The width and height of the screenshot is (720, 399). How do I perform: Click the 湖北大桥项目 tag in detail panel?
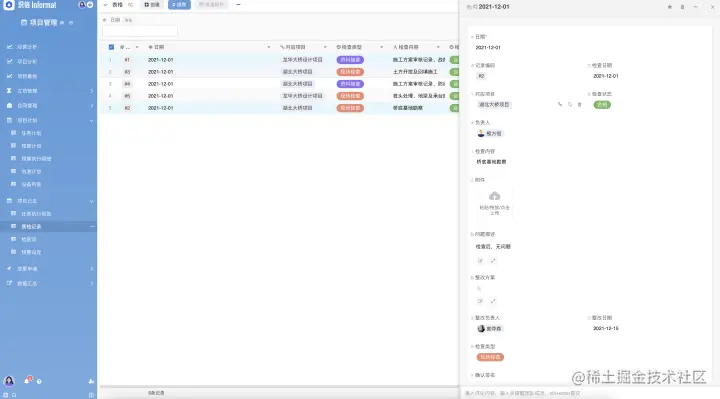tap(494, 105)
